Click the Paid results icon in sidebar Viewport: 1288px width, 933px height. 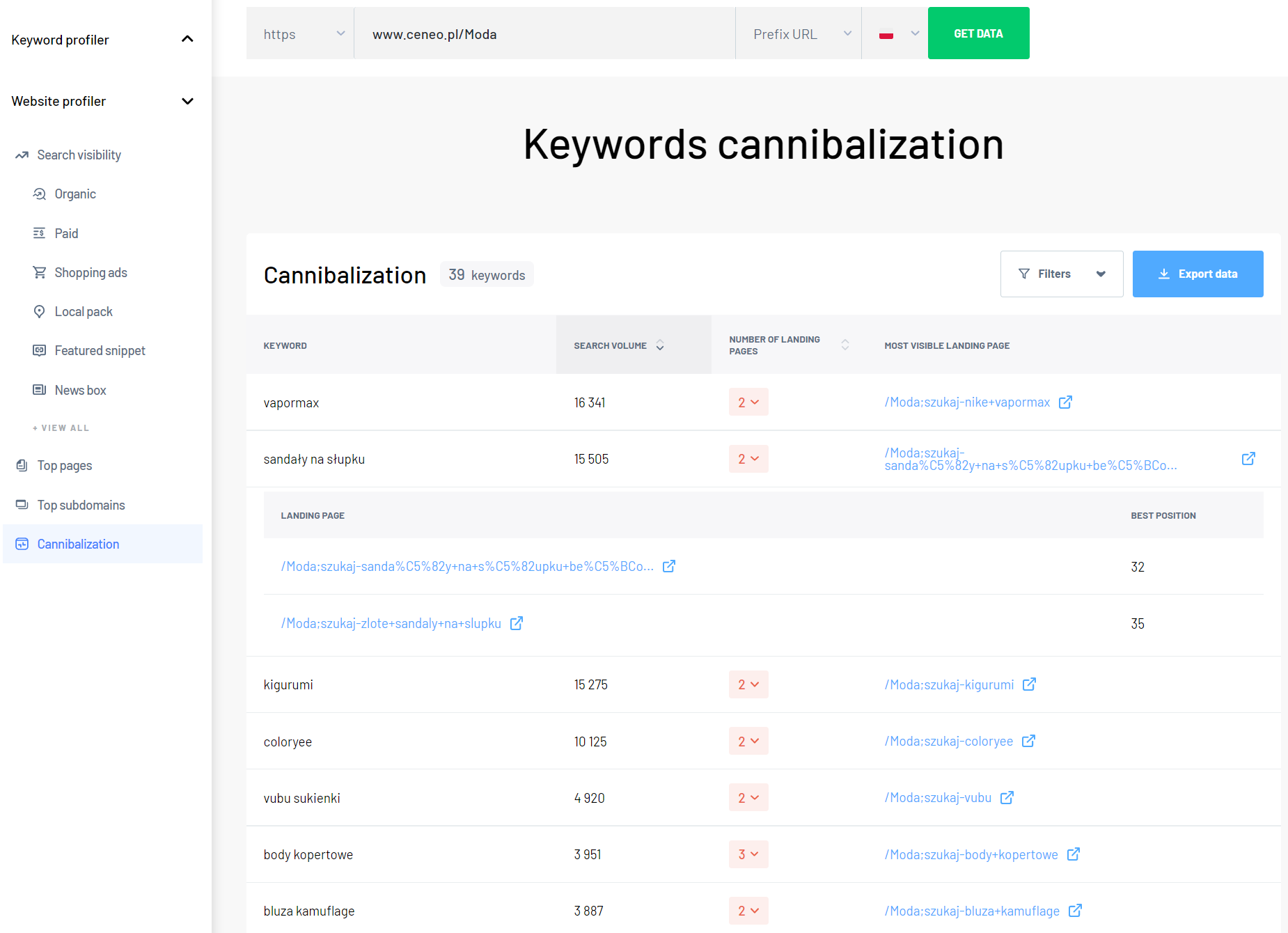(x=40, y=233)
